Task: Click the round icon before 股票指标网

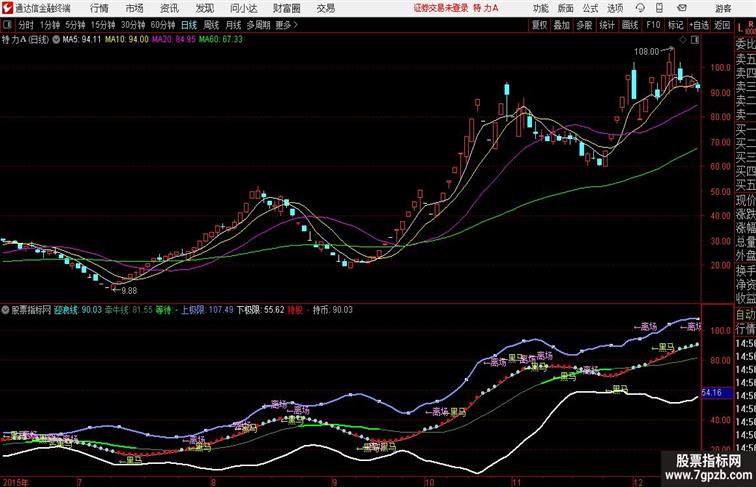Action: click(x=5, y=310)
